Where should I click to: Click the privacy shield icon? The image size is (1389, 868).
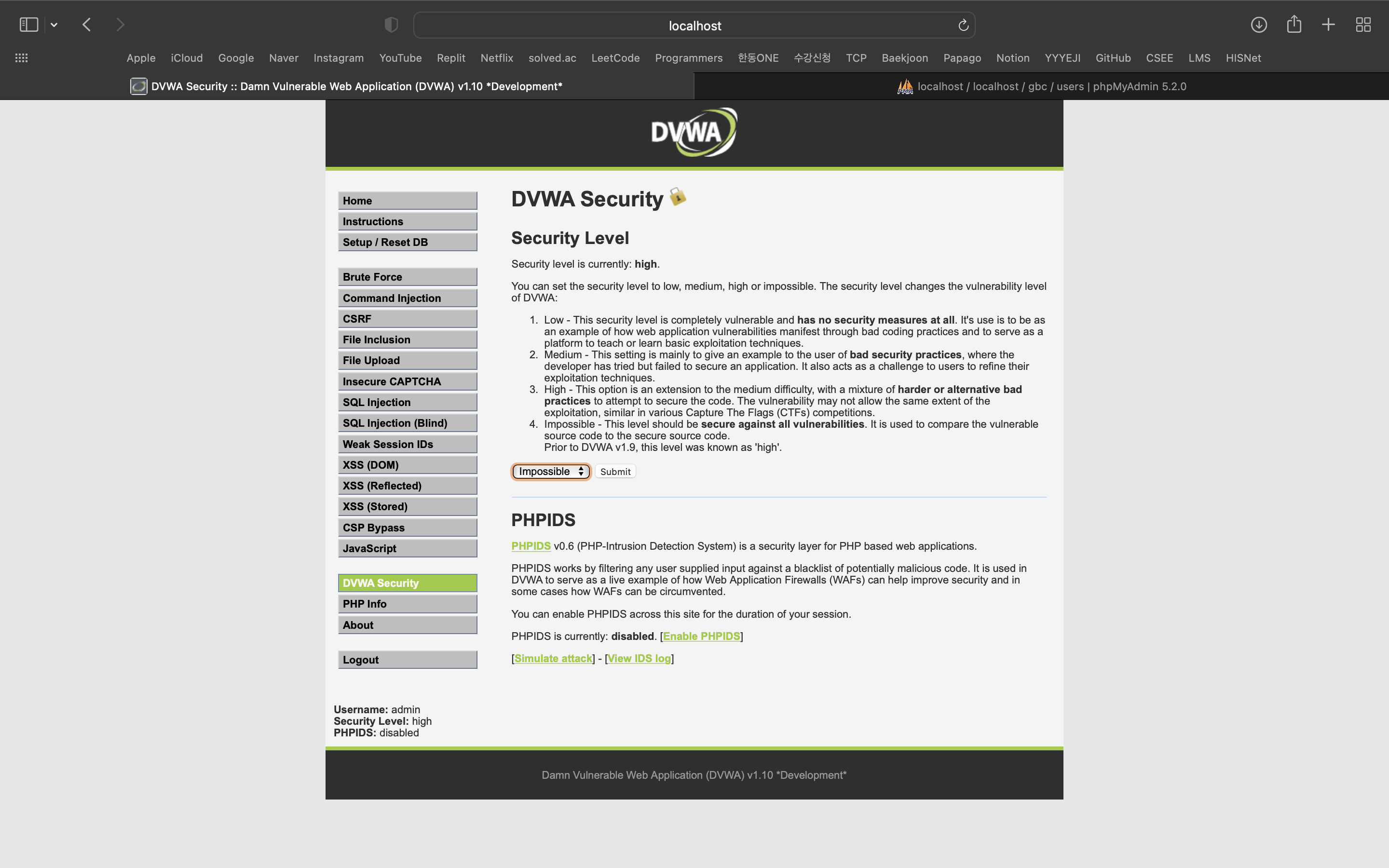tap(391, 25)
